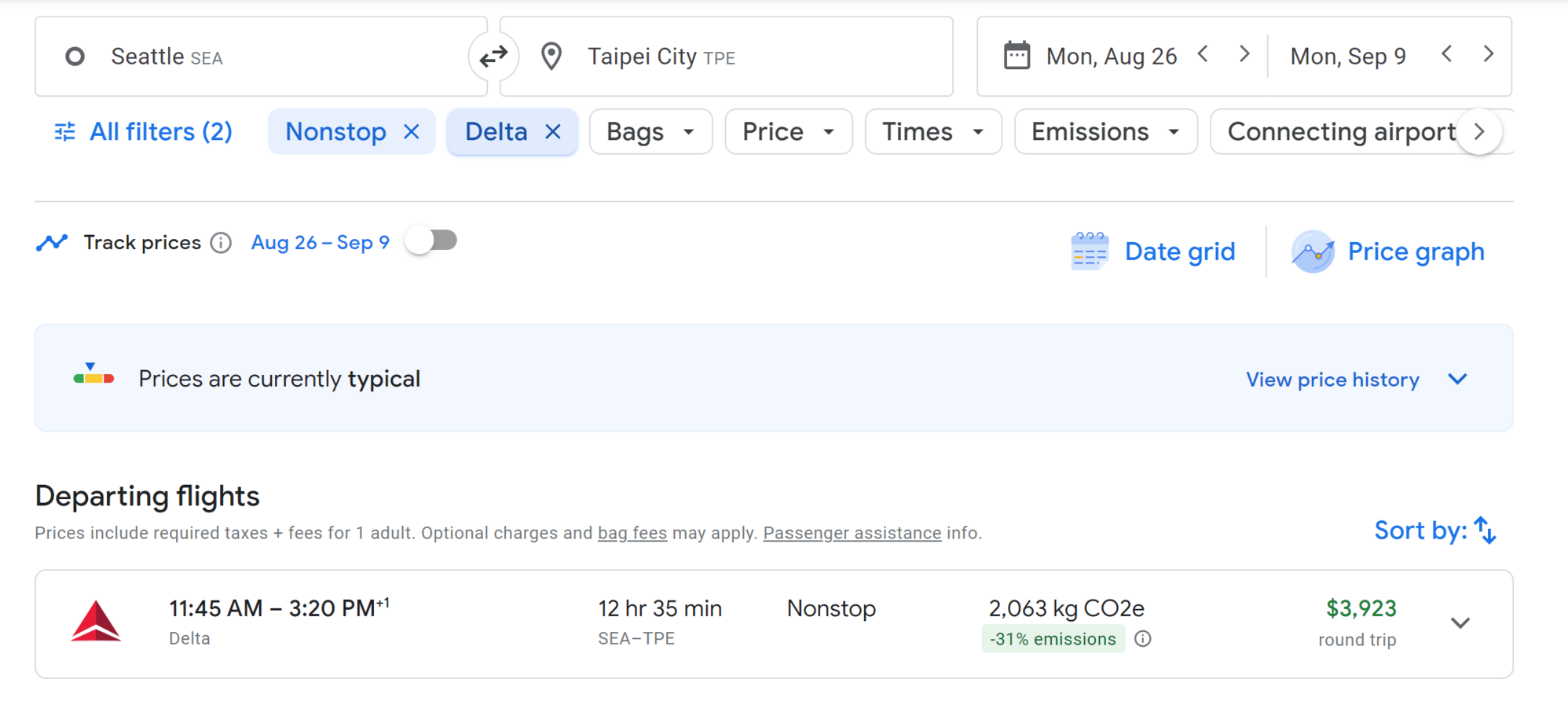The height and width of the screenshot is (705, 1568).
Task: Open the Date grid view
Action: [x=1153, y=252]
